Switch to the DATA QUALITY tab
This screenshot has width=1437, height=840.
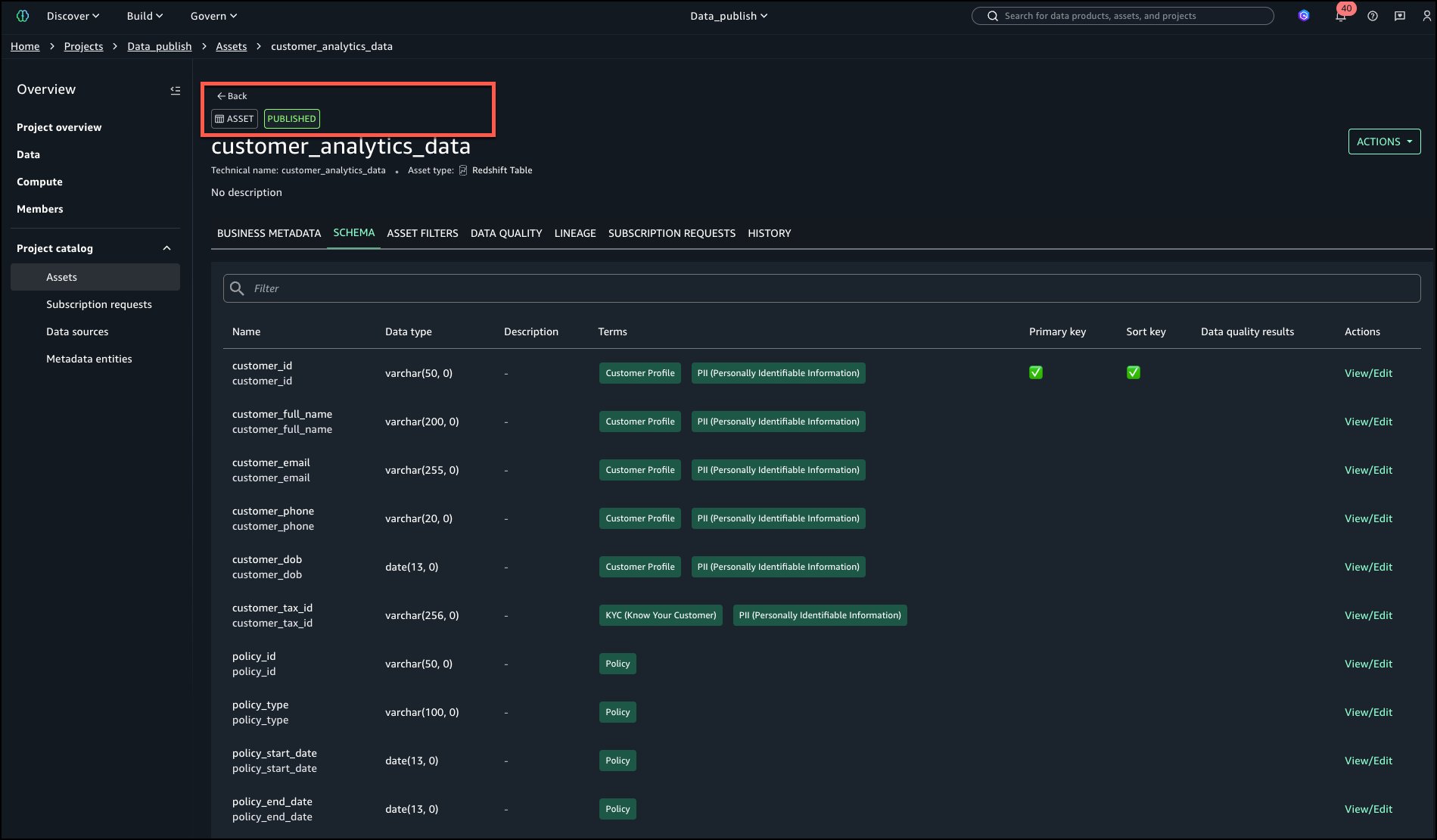[x=505, y=233]
